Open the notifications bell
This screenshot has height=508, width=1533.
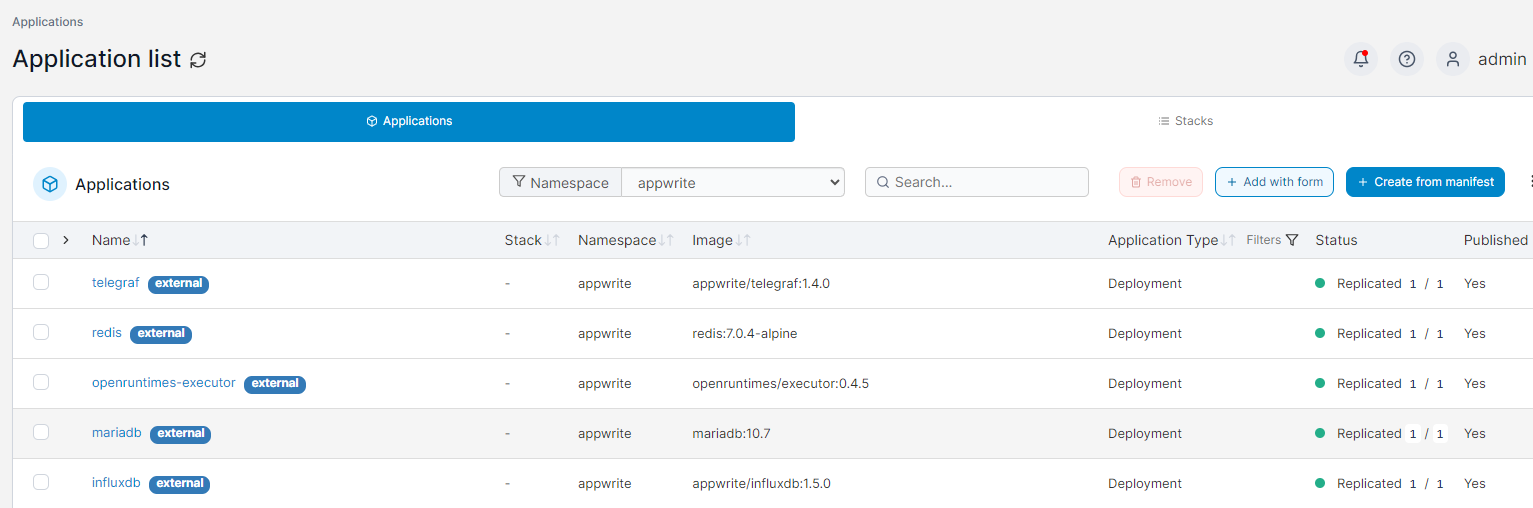(x=1360, y=59)
